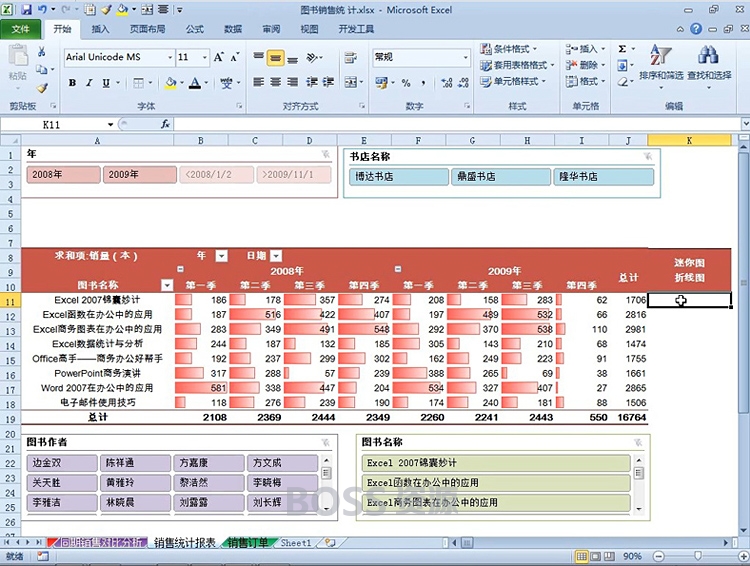The width and height of the screenshot is (750, 566).
Task: Toggle the 关天胜 author slicer item
Action: tap(62, 482)
